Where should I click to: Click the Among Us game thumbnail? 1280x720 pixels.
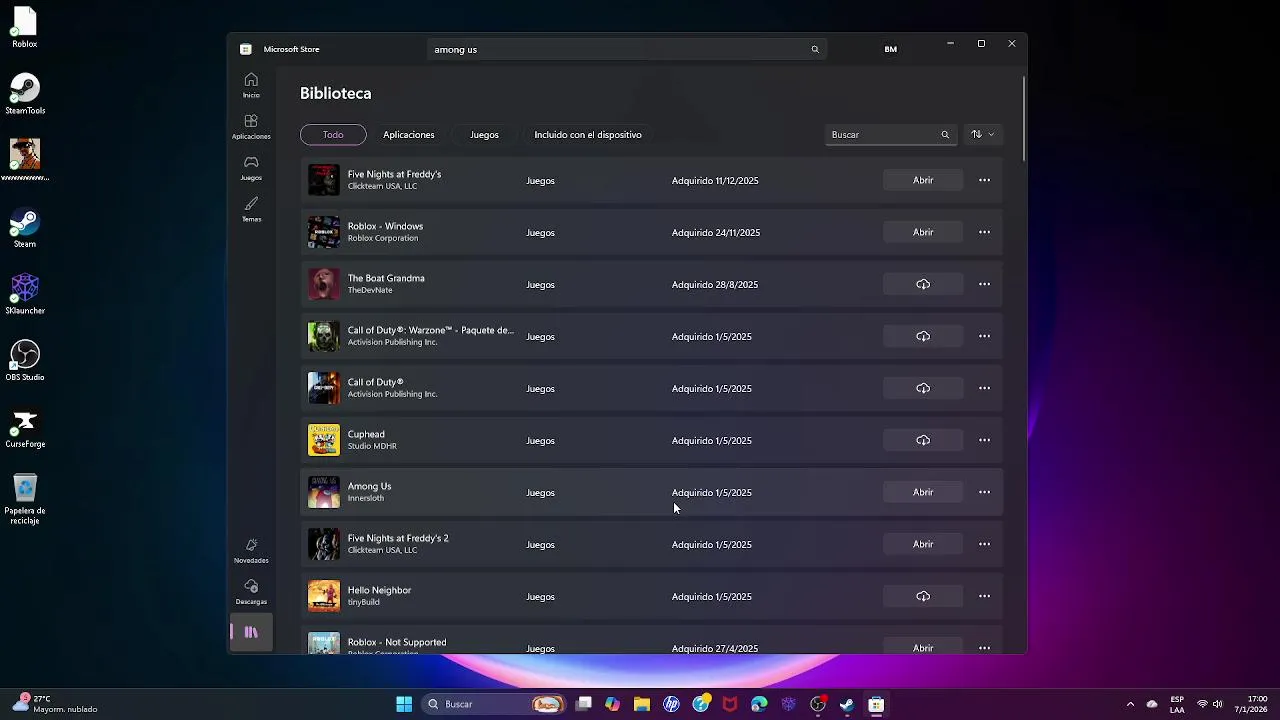tap(323, 492)
